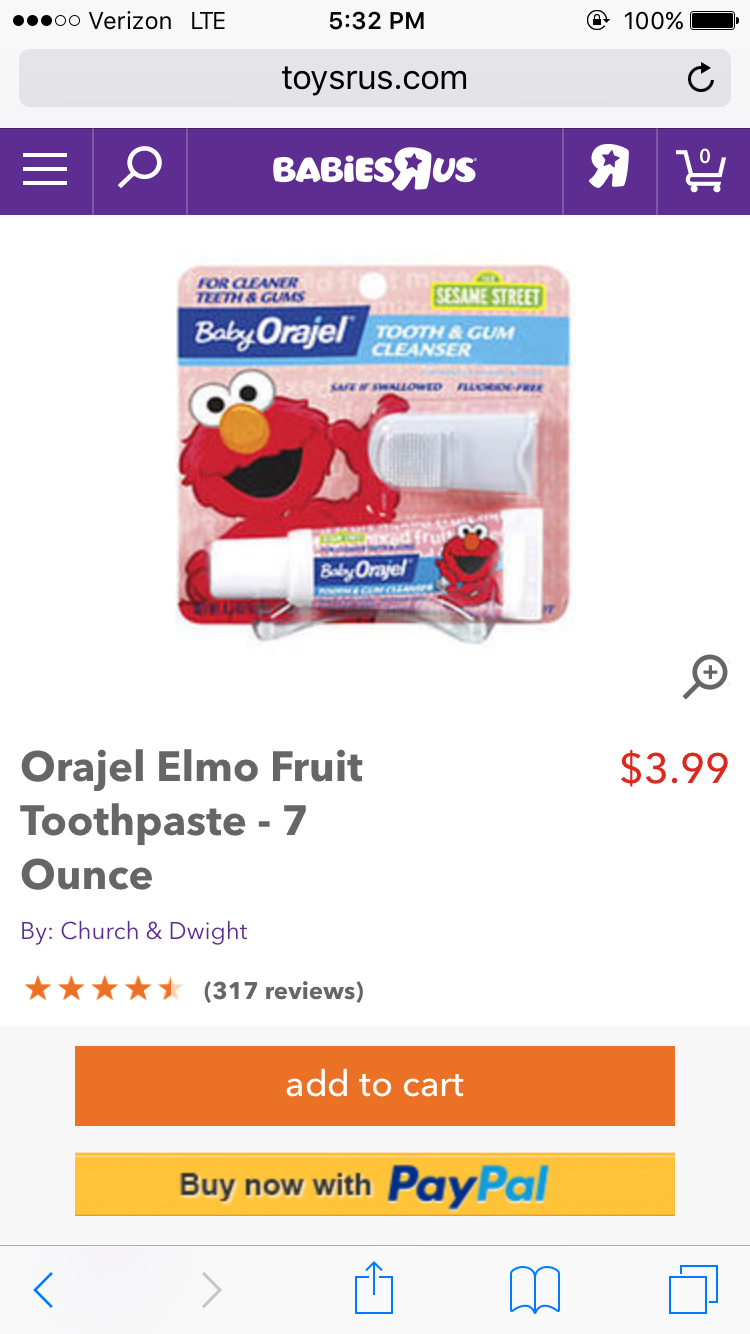Image resolution: width=750 pixels, height=1334 pixels.
Task: Tap the toysrus.com address bar
Action: click(x=375, y=78)
